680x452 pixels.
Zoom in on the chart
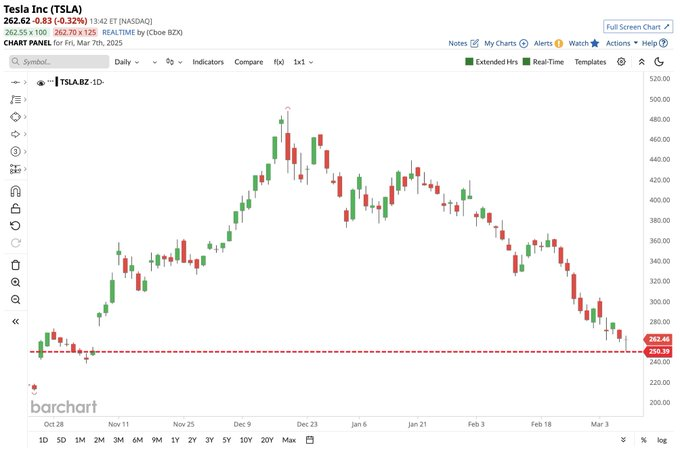16,282
